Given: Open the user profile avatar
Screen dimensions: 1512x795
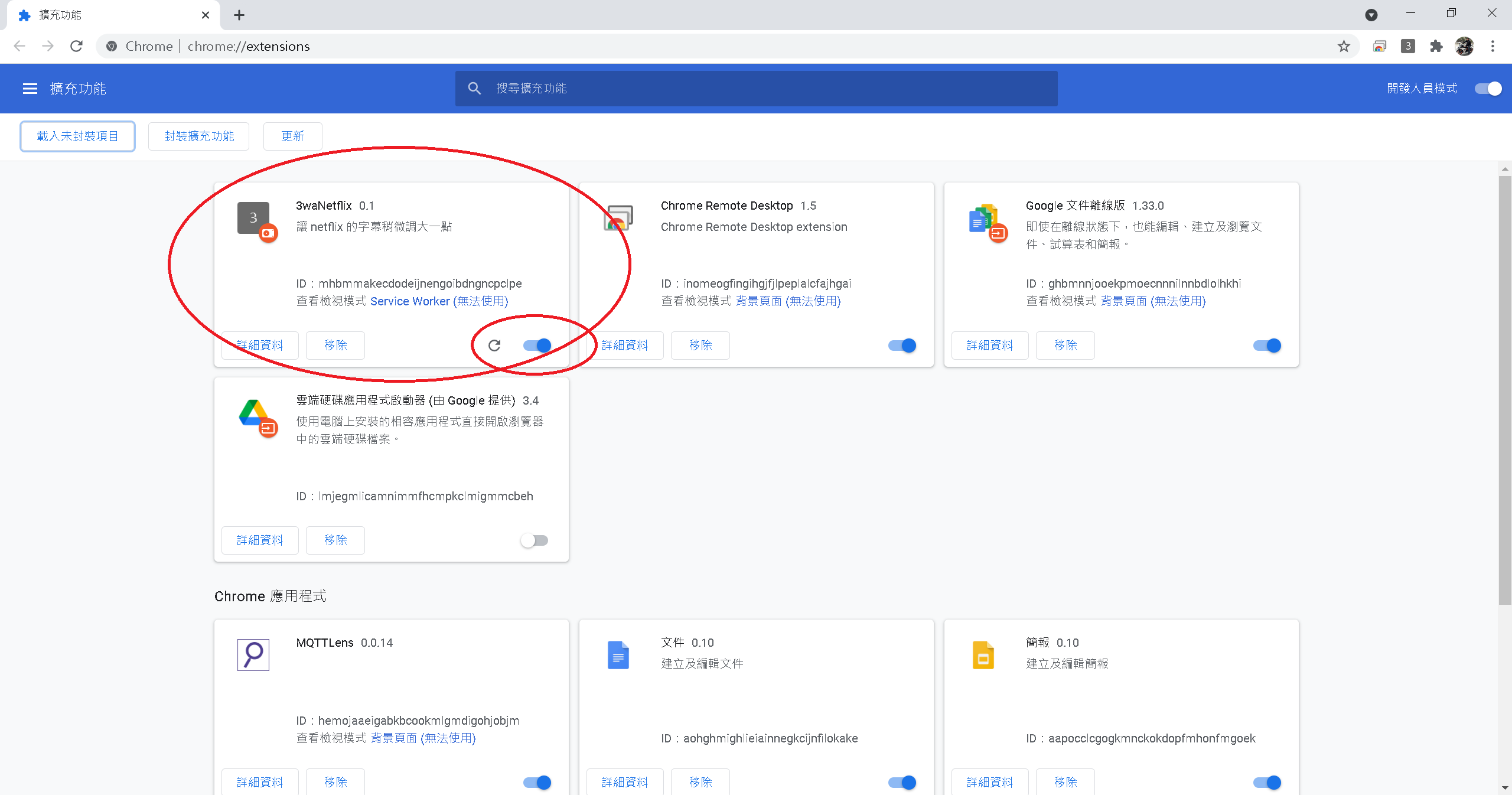Looking at the screenshot, I should point(1464,46).
